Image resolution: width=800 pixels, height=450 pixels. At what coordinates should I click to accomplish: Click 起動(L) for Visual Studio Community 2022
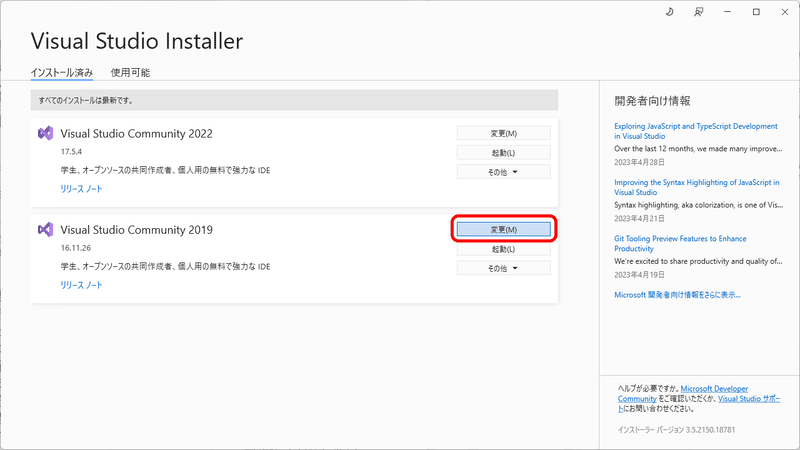coord(504,153)
